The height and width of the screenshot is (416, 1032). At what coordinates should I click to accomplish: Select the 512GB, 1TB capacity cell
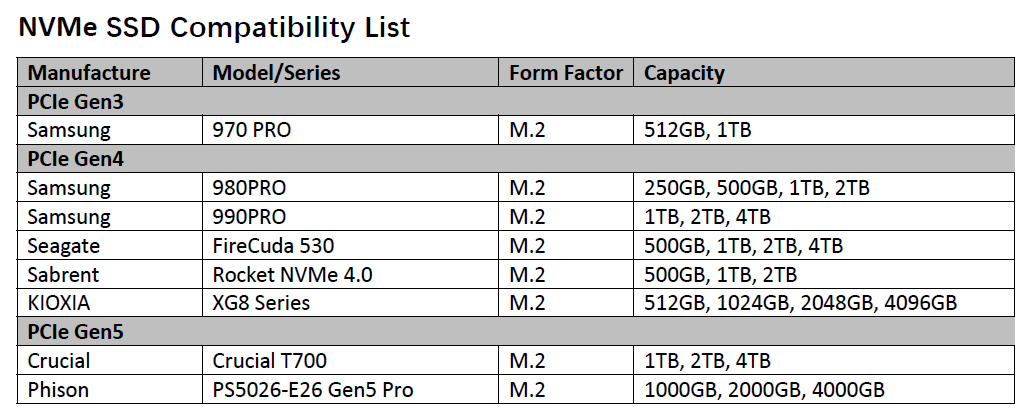pyautogui.click(x=824, y=130)
